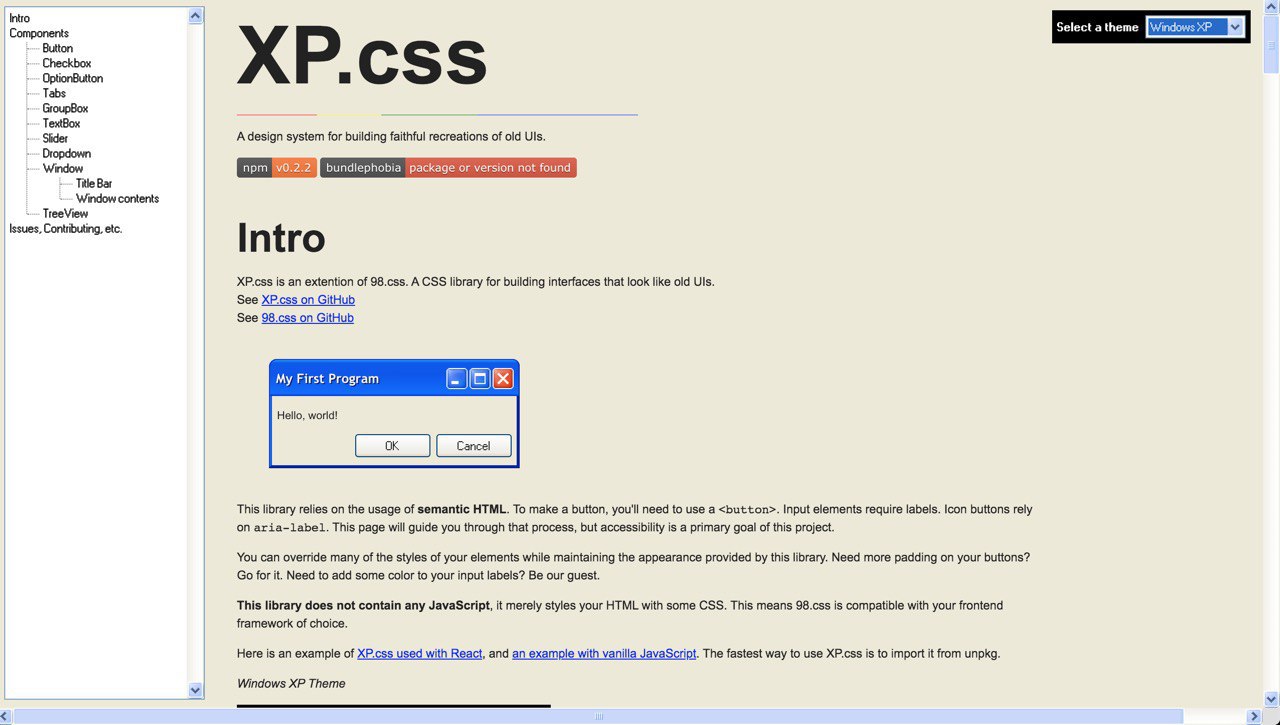Viewport: 1280px width, 725px height.
Task: Click the sidebar scrollbar down arrow
Action: coord(195,690)
